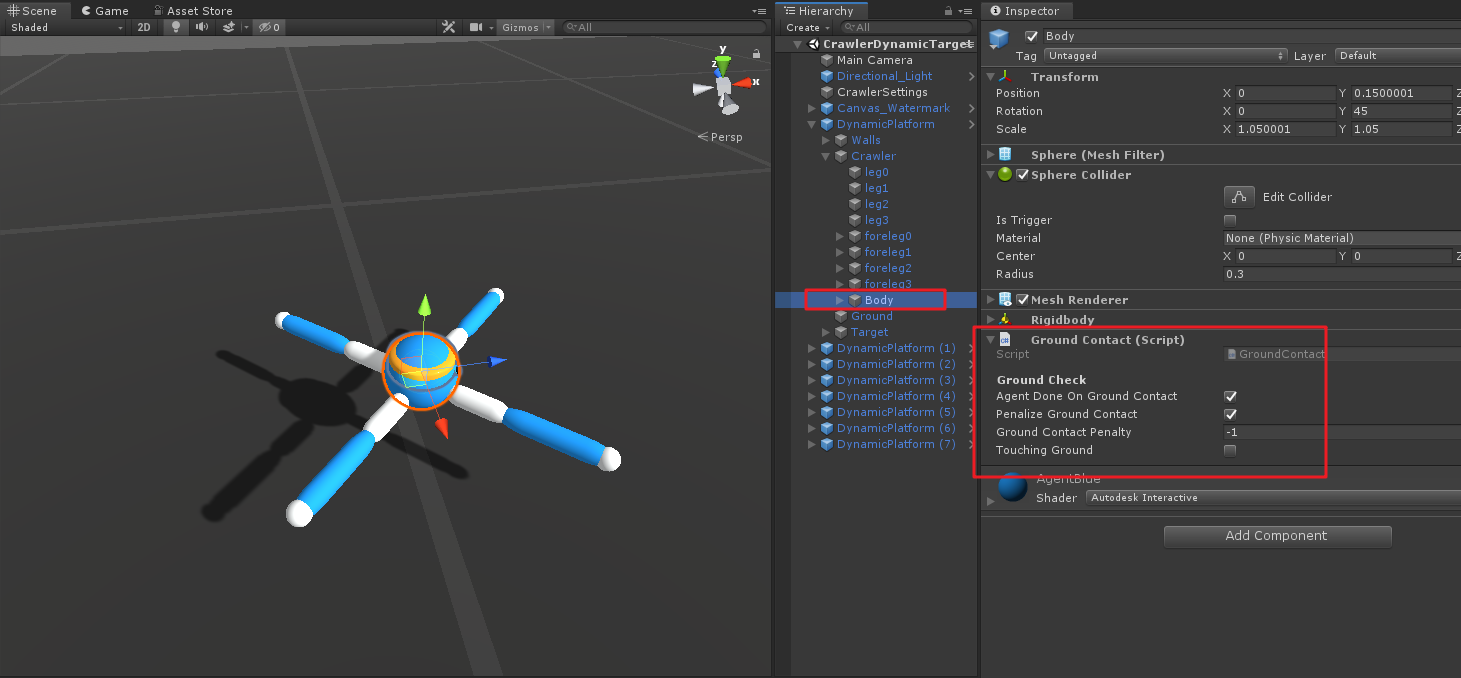The image size is (1461, 678).
Task: Click the Mesh Renderer component icon
Action: [x=1005, y=299]
